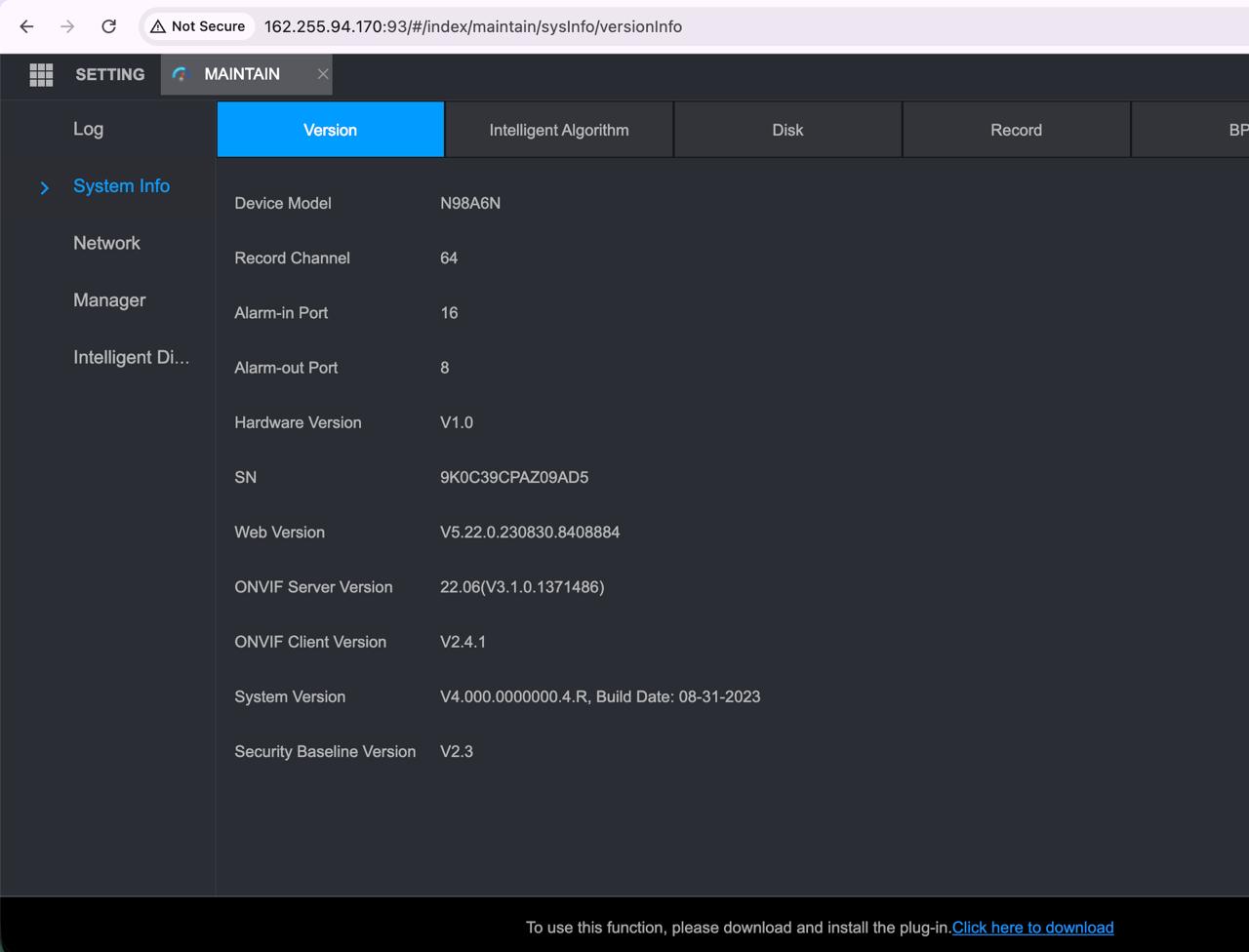Click the Hardware Version label
Image resolution: width=1249 pixels, height=952 pixels.
[298, 422]
